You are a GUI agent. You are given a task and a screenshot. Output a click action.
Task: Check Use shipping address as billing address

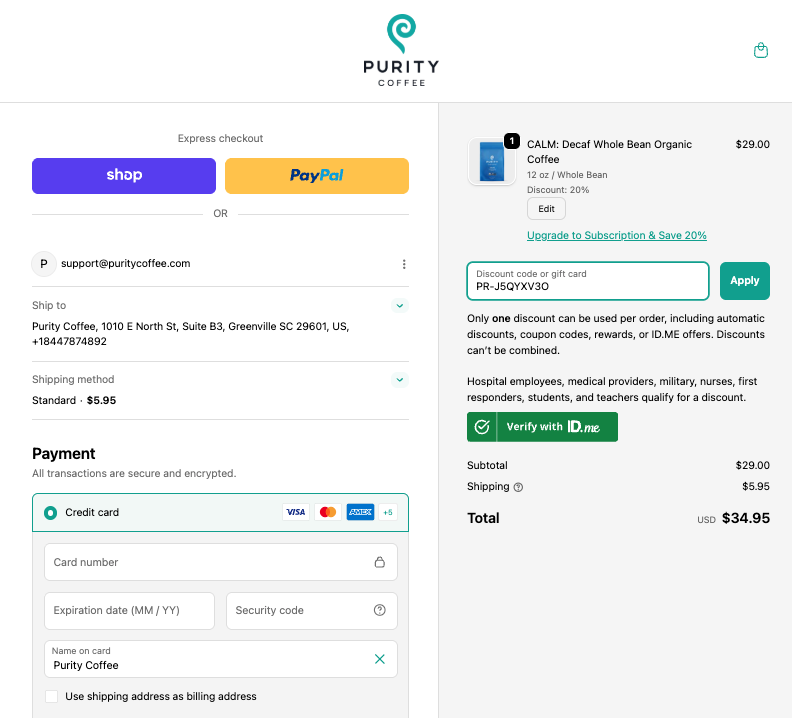(52, 696)
